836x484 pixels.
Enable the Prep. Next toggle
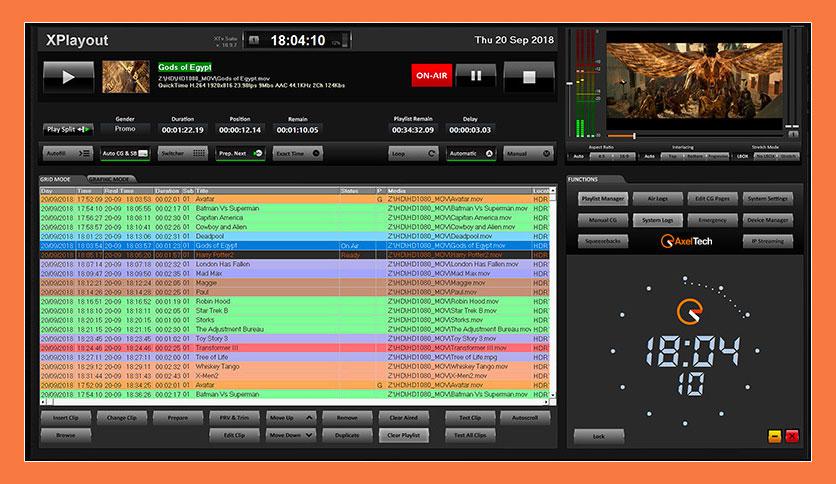coord(242,153)
